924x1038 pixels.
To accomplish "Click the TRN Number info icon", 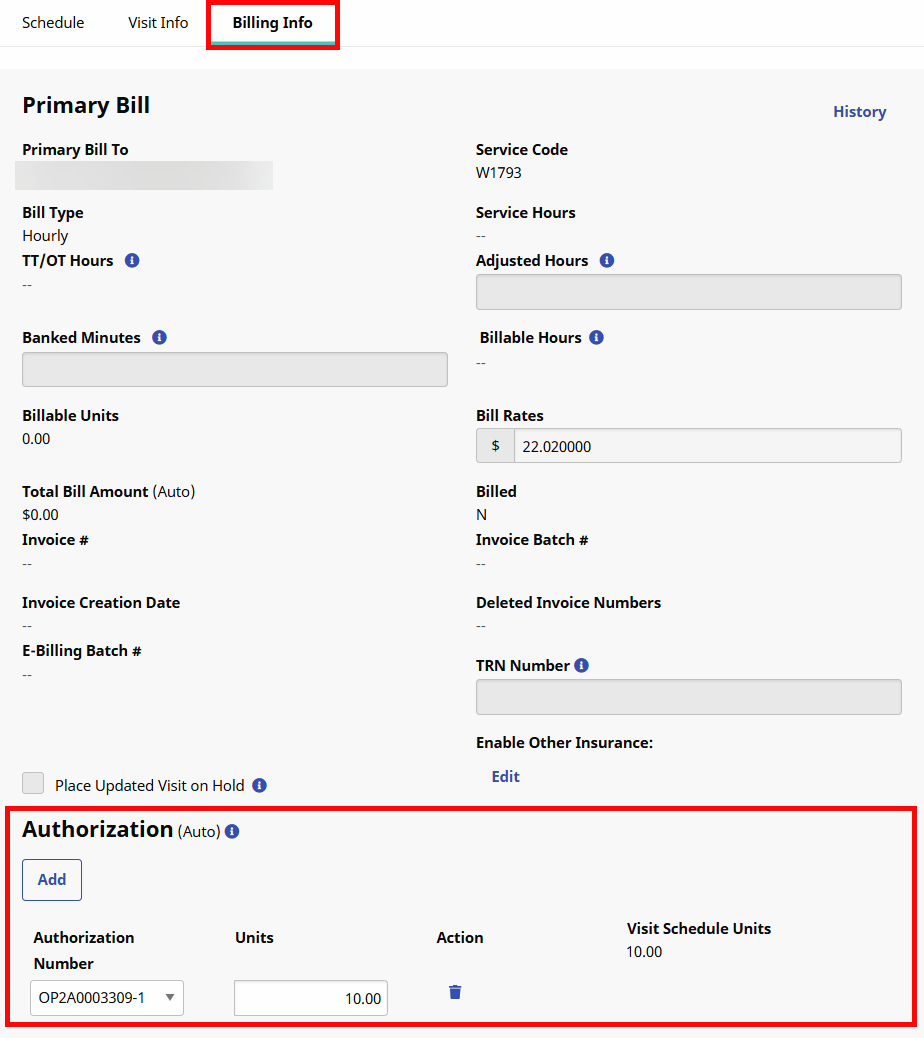I will point(582,666).
